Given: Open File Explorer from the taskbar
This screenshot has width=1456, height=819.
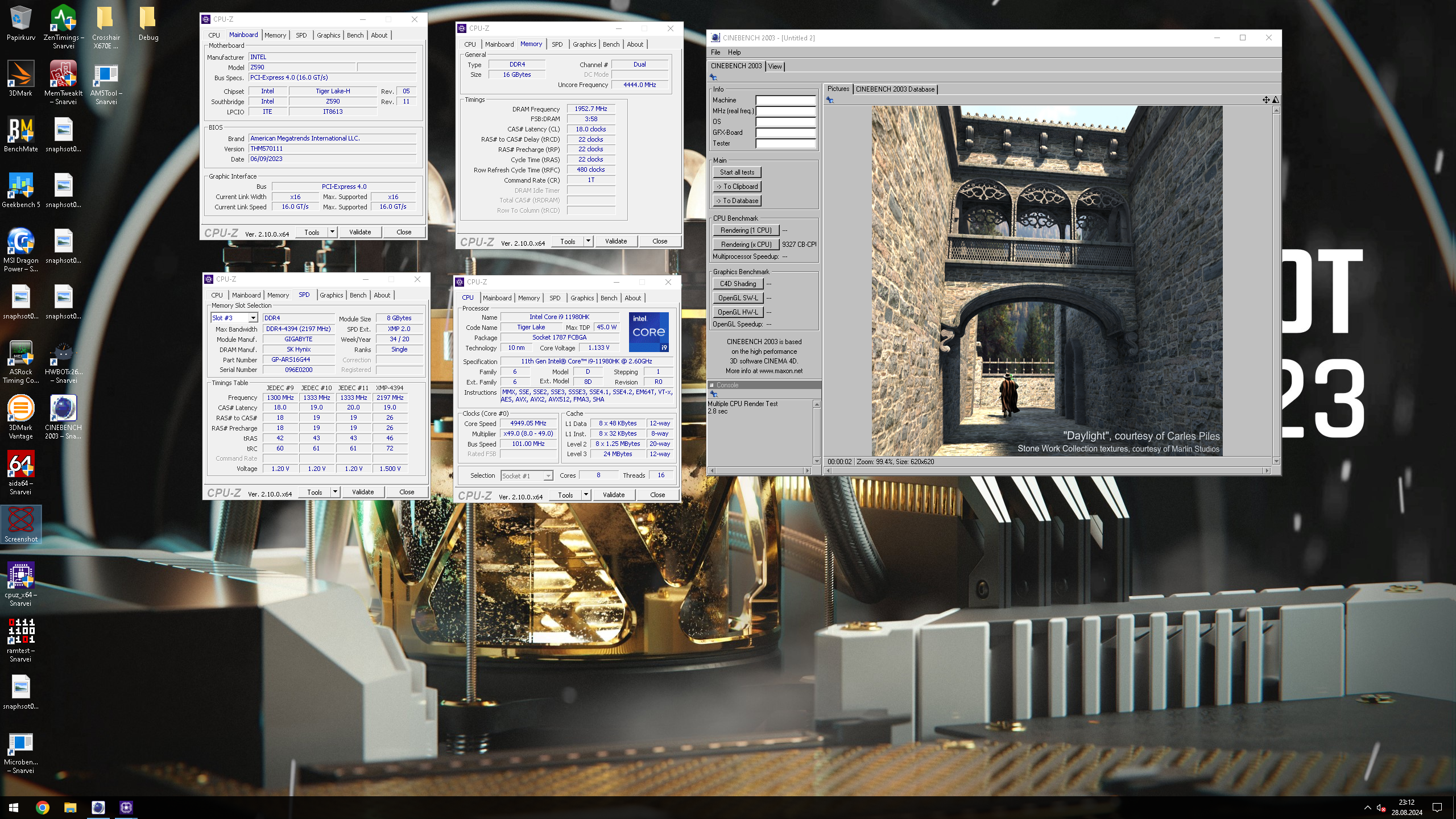Looking at the screenshot, I should [70, 807].
